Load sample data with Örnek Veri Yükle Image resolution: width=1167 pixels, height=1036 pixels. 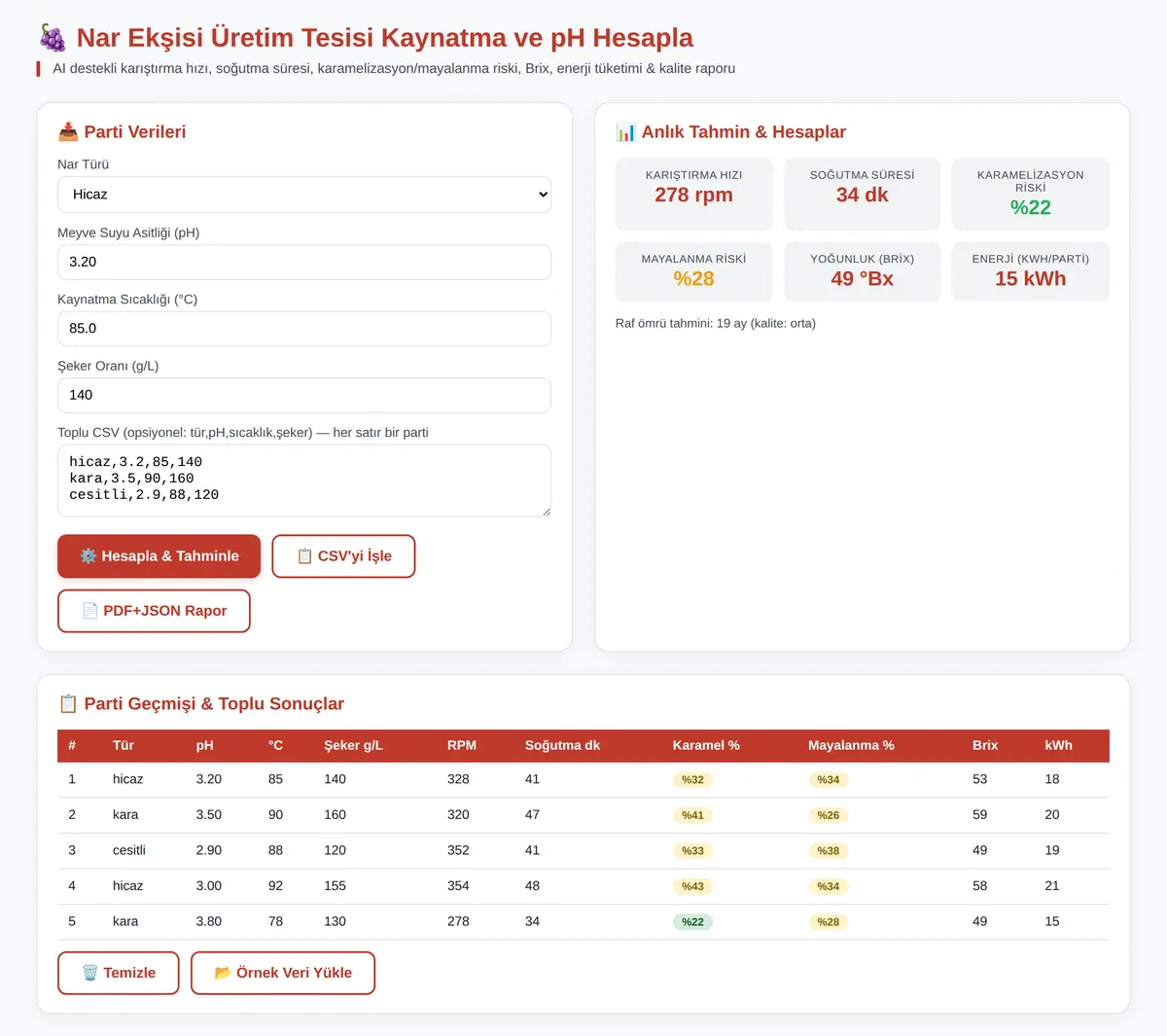pyautogui.click(x=283, y=973)
